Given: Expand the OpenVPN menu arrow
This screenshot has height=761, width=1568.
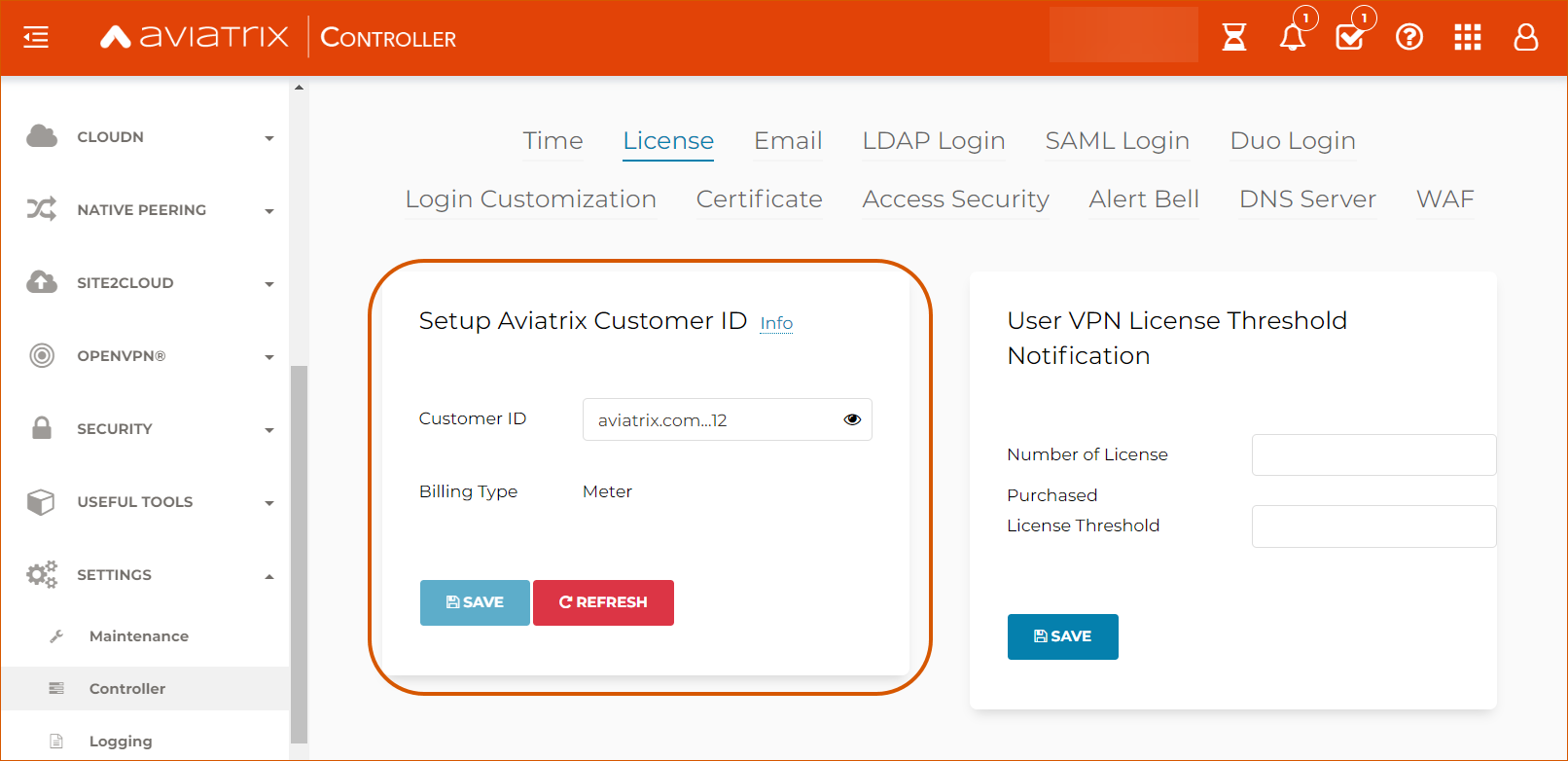Looking at the screenshot, I should [269, 357].
